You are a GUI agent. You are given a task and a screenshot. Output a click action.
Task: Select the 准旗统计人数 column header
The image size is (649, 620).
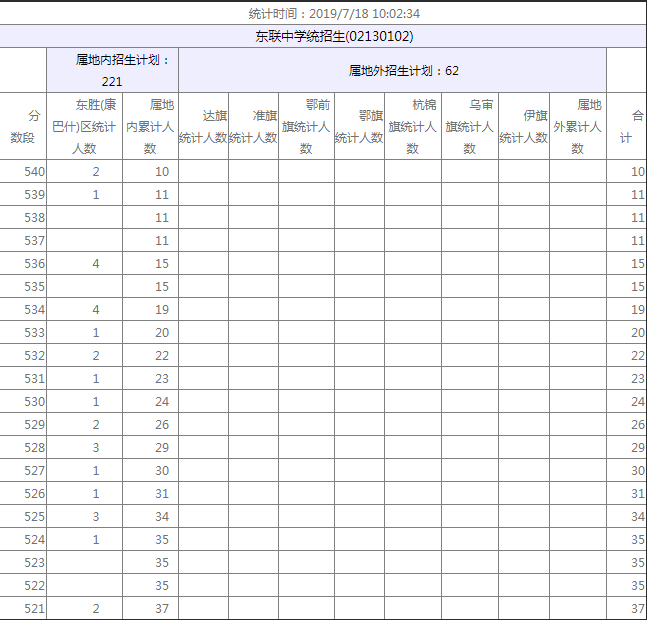coord(253,127)
